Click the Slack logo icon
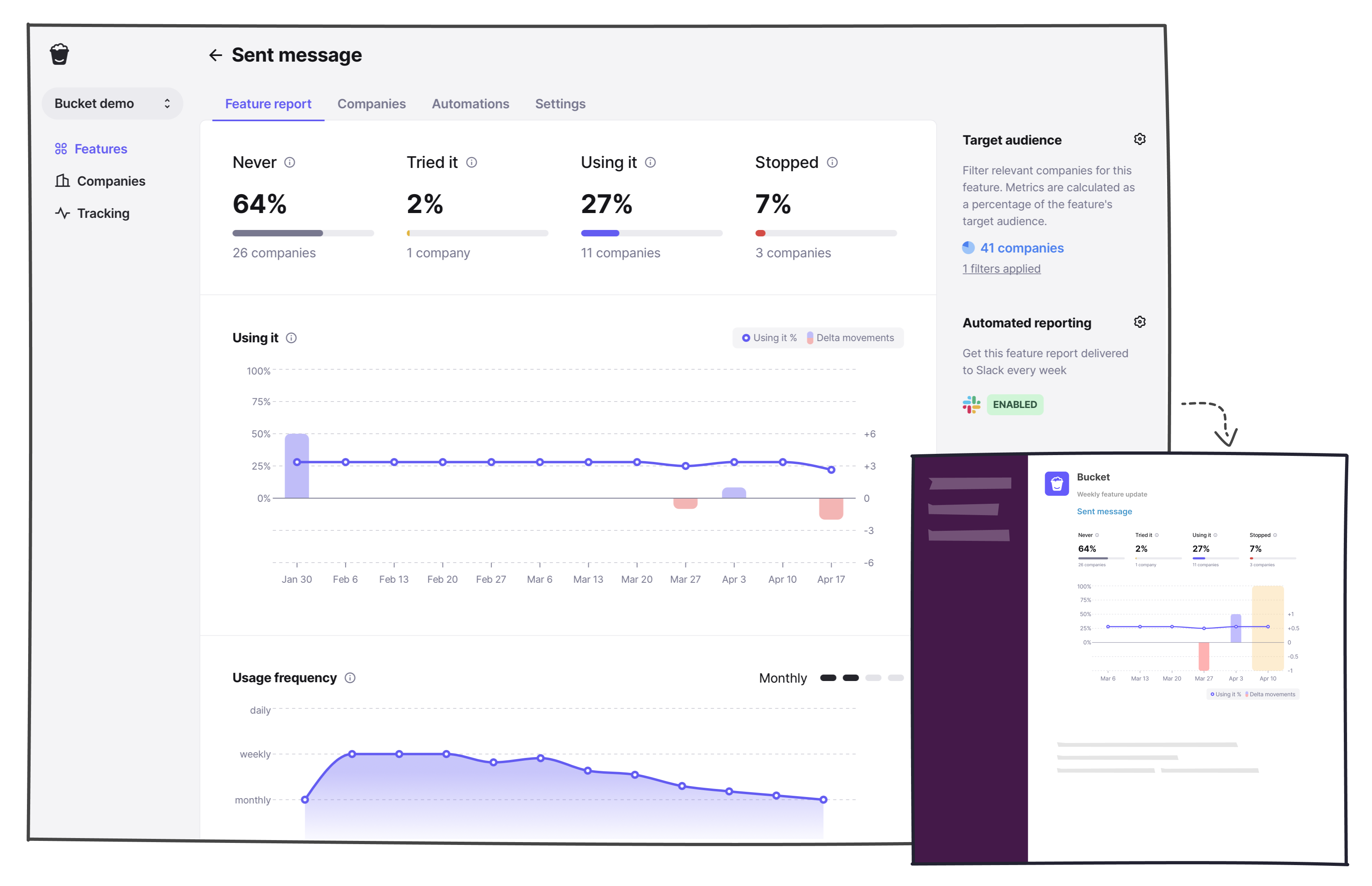 (971, 405)
